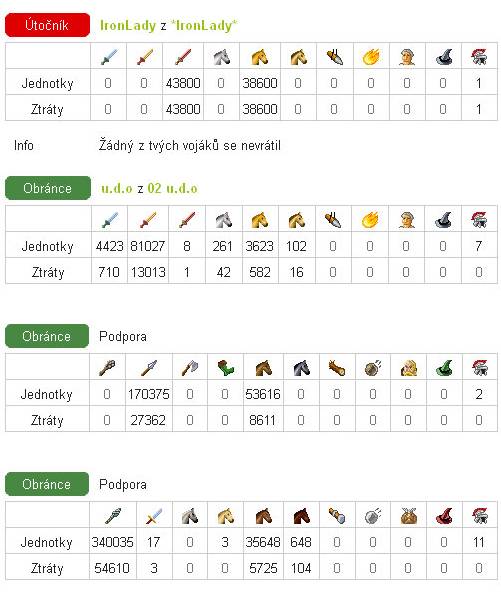
Task: Open attacker village *IronLady* link
Action: click(x=204, y=26)
